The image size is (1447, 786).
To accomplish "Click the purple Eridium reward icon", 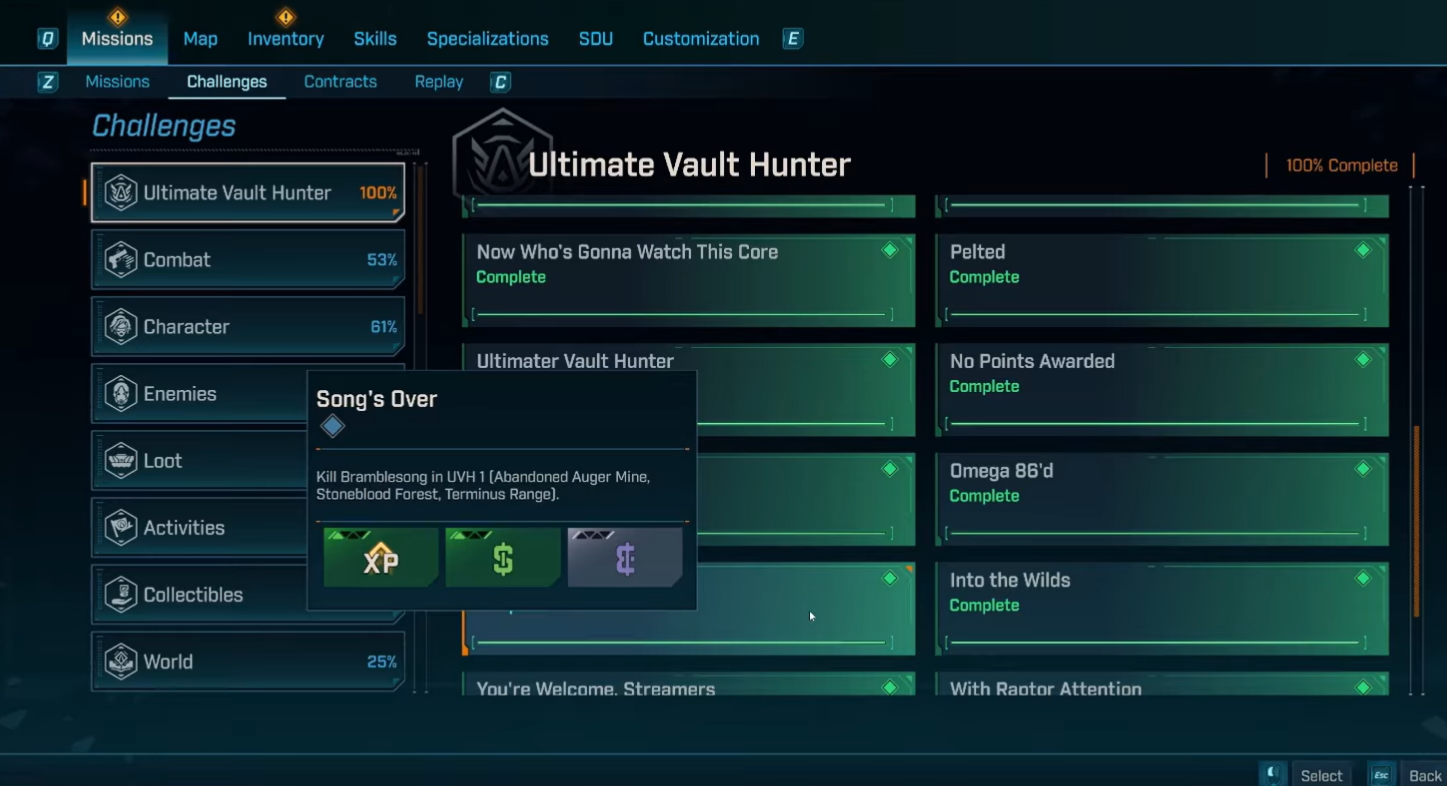I will (x=625, y=558).
